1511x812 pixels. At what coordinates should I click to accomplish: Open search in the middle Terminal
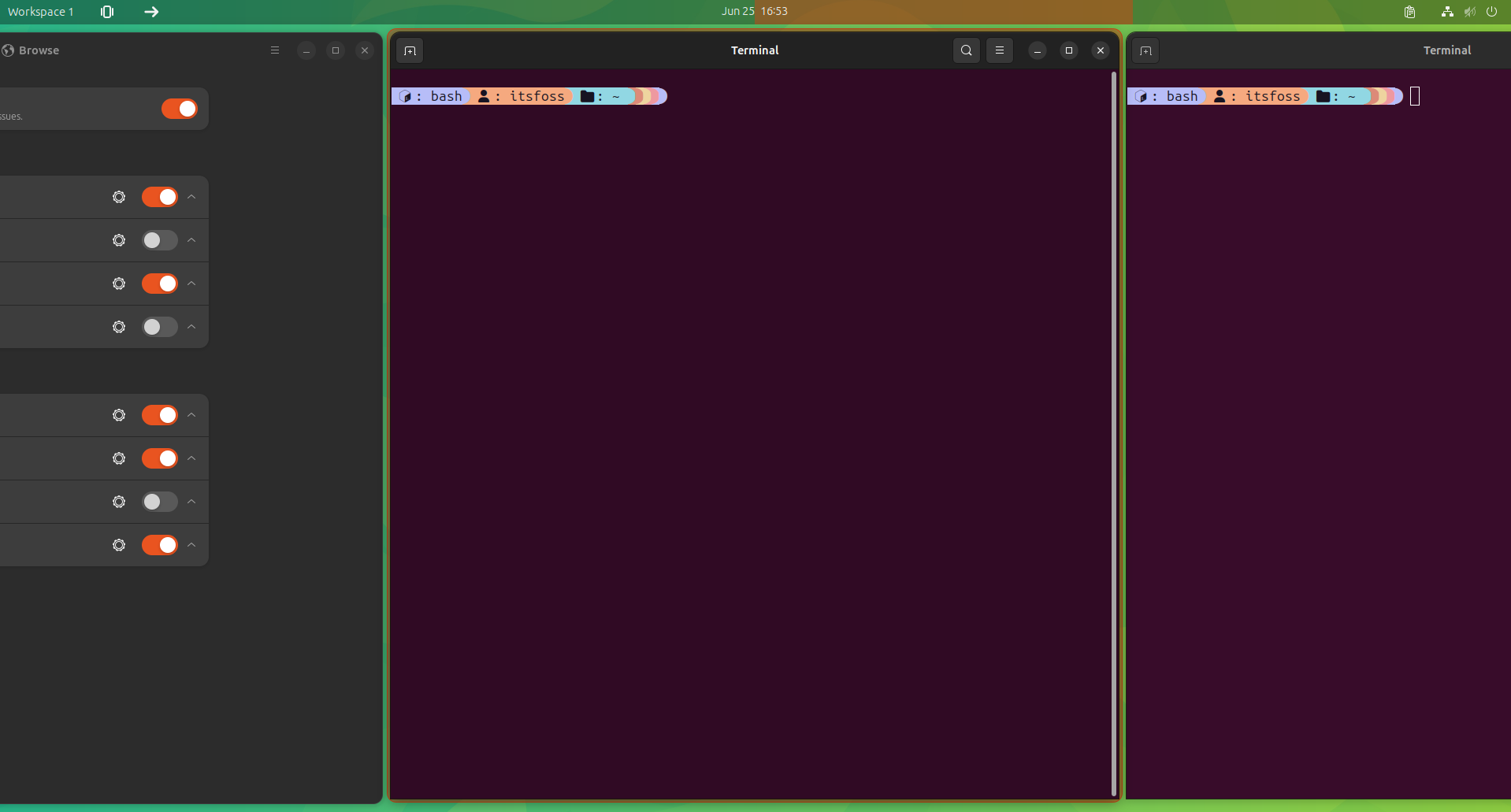966,50
